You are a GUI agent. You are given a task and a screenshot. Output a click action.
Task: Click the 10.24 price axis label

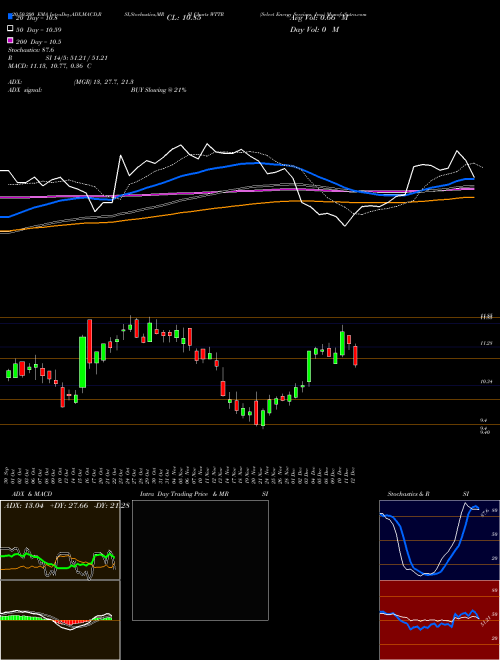coord(486,382)
